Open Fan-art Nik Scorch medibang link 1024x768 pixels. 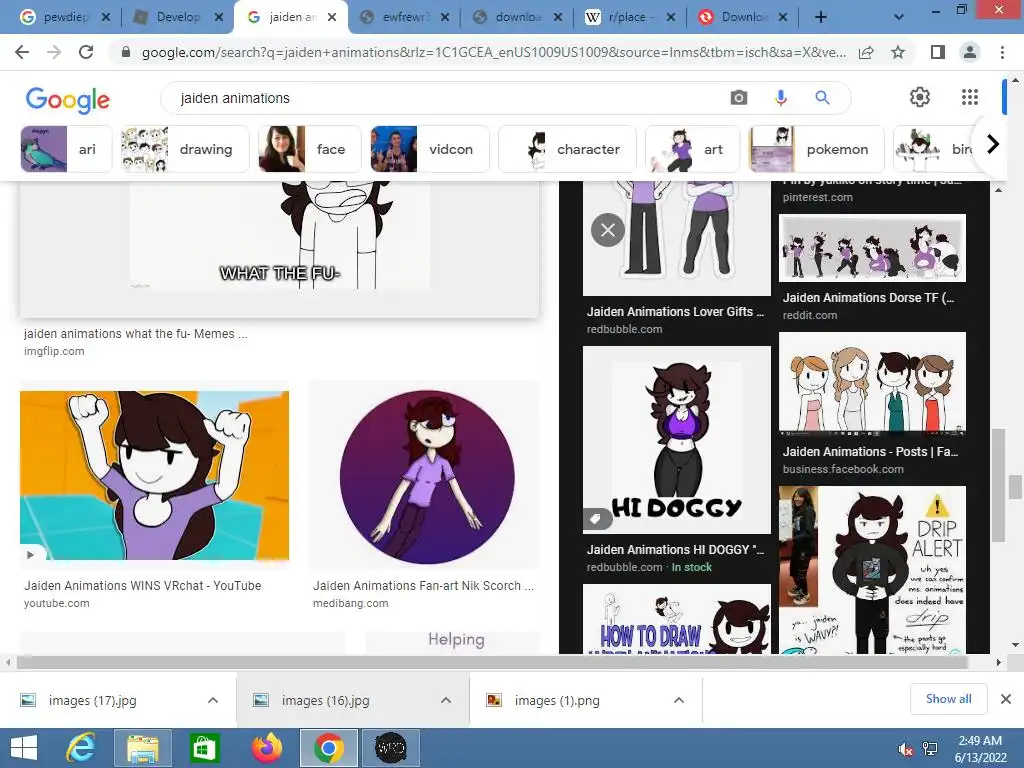click(x=423, y=594)
